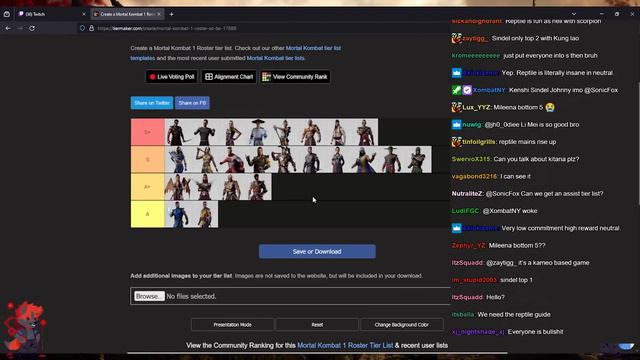Click Browse to choose image files

tap(149, 296)
